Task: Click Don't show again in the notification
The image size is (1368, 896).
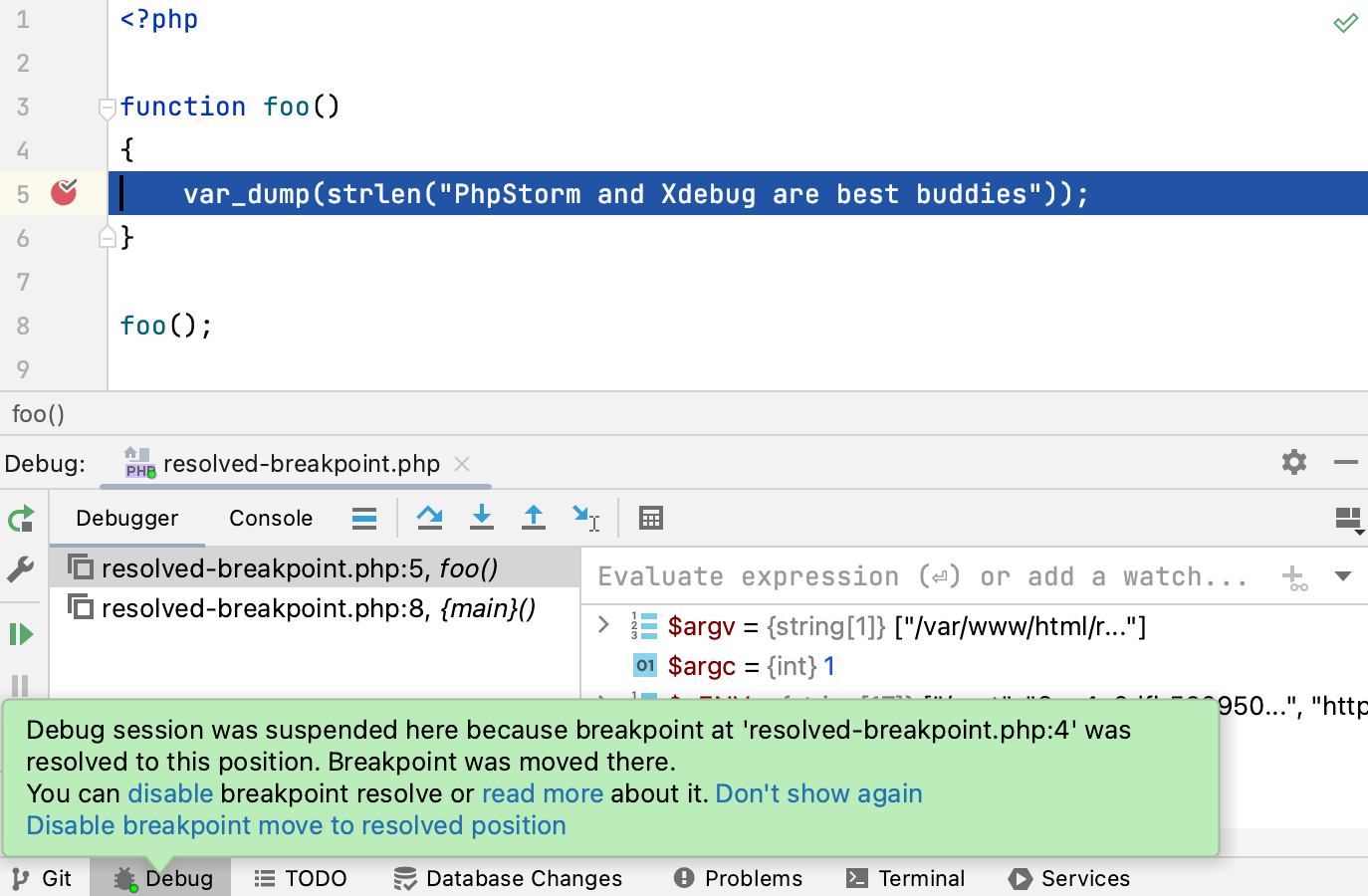Action: (818, 793)
